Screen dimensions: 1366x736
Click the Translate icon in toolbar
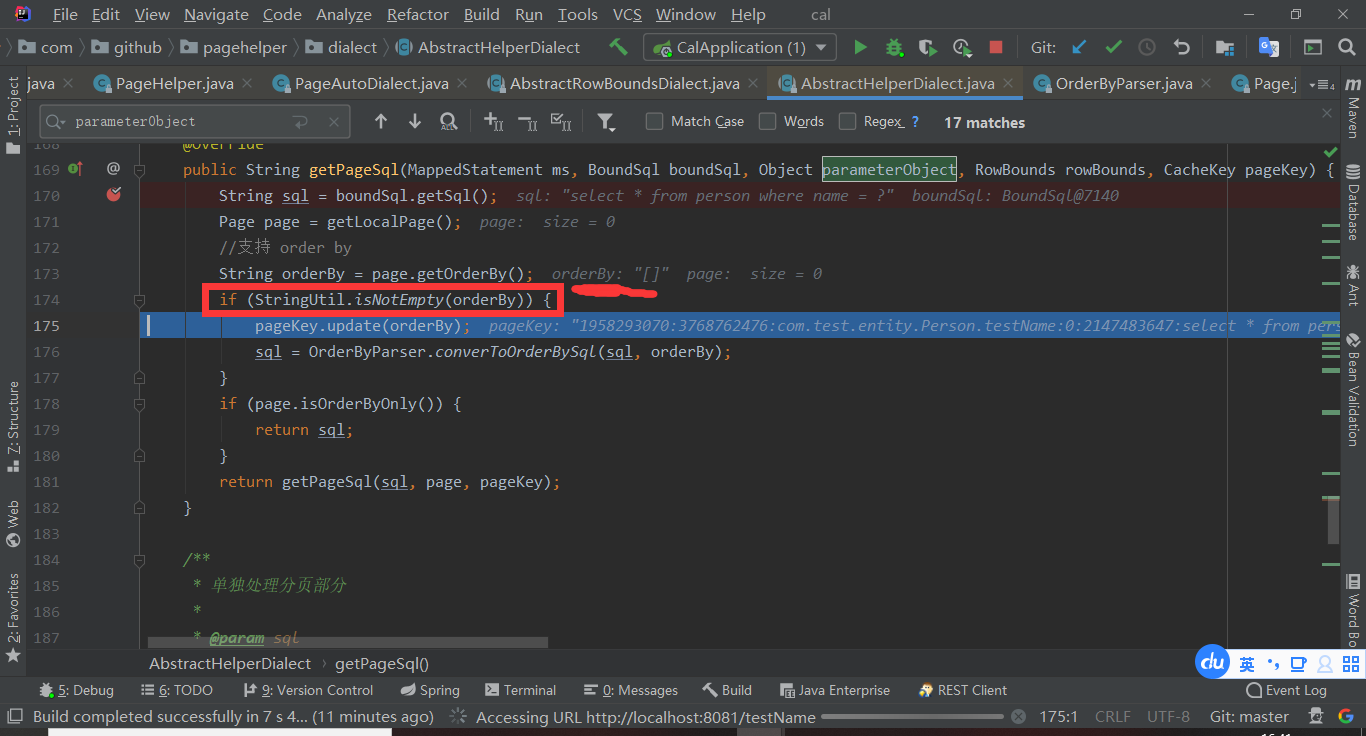click(1269, 47)
